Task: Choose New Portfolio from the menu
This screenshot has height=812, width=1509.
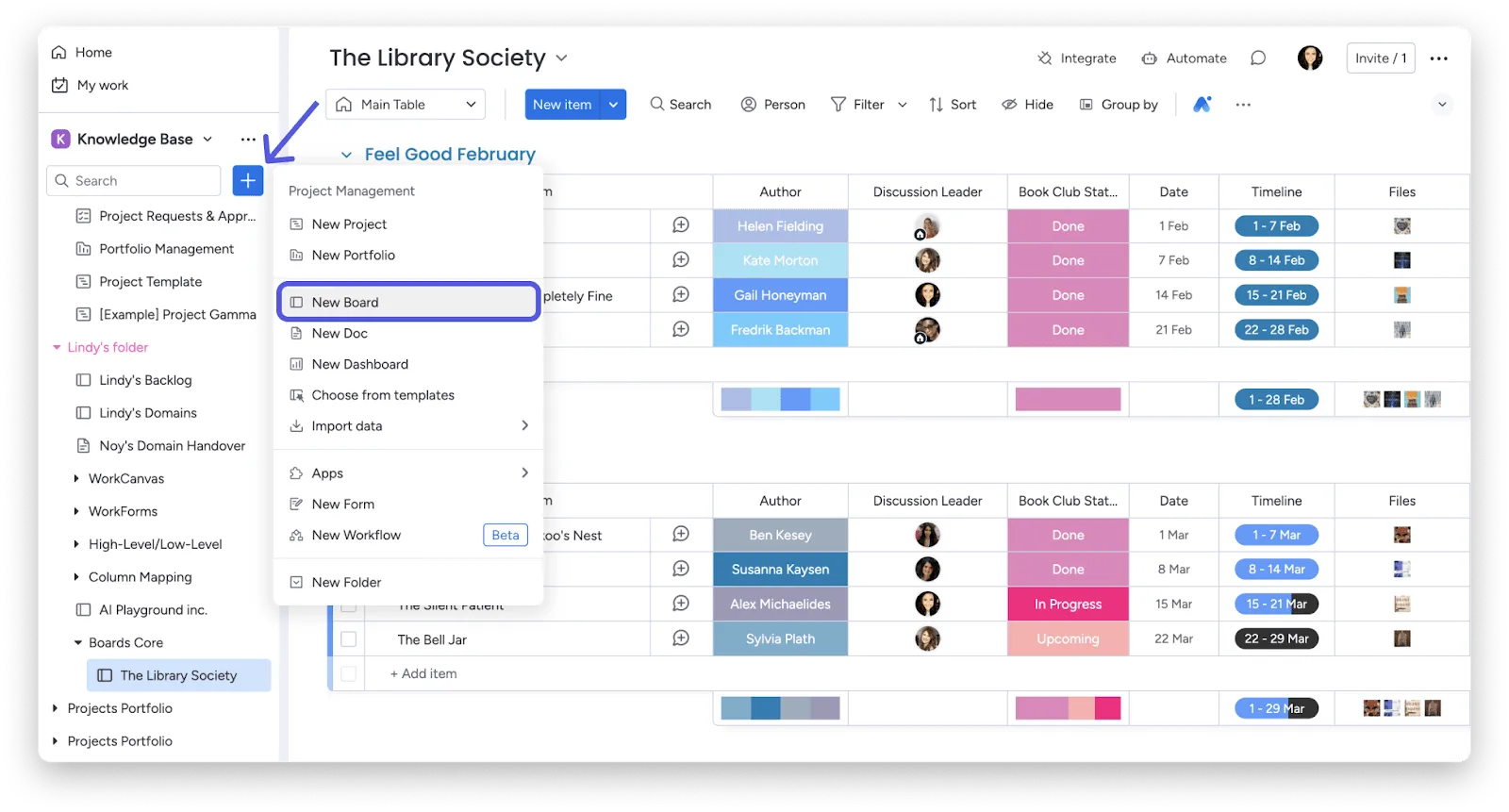Action: coord(409,256)
